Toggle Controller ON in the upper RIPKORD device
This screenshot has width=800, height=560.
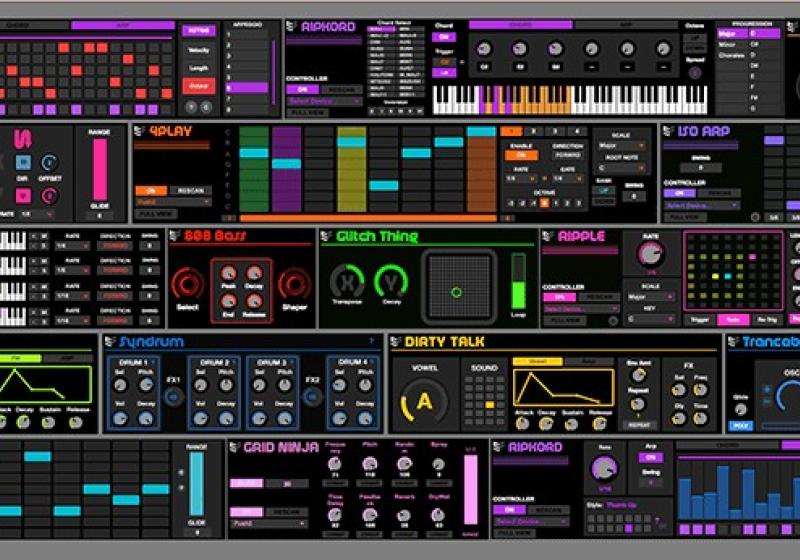[x=302, y=89]
